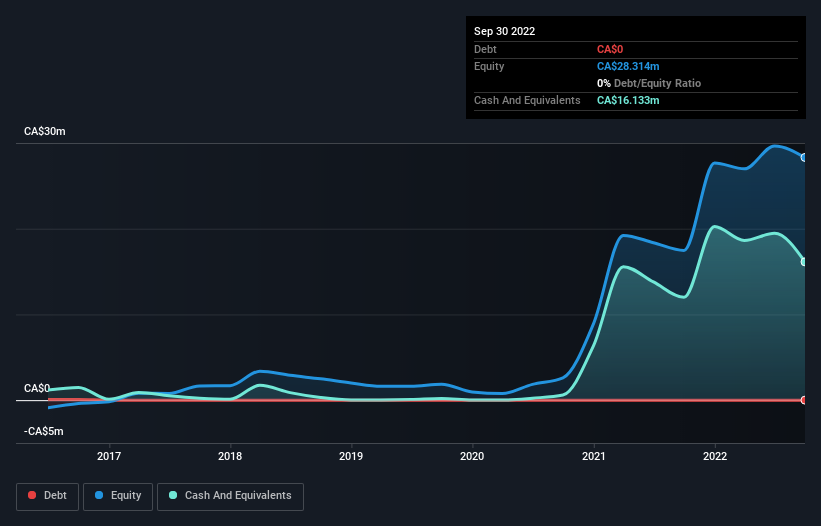
Task: Toggle the Equity legend button
Action: click(118, 496)
